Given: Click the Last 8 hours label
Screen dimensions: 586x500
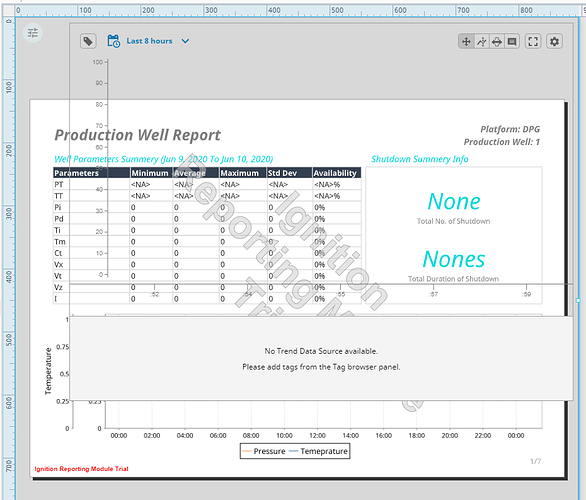Looking at the screenshot, I should 149,41.
